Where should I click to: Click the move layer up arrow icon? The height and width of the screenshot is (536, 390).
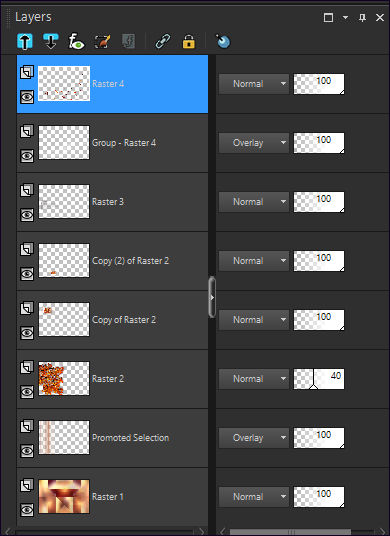pos(25,42)
